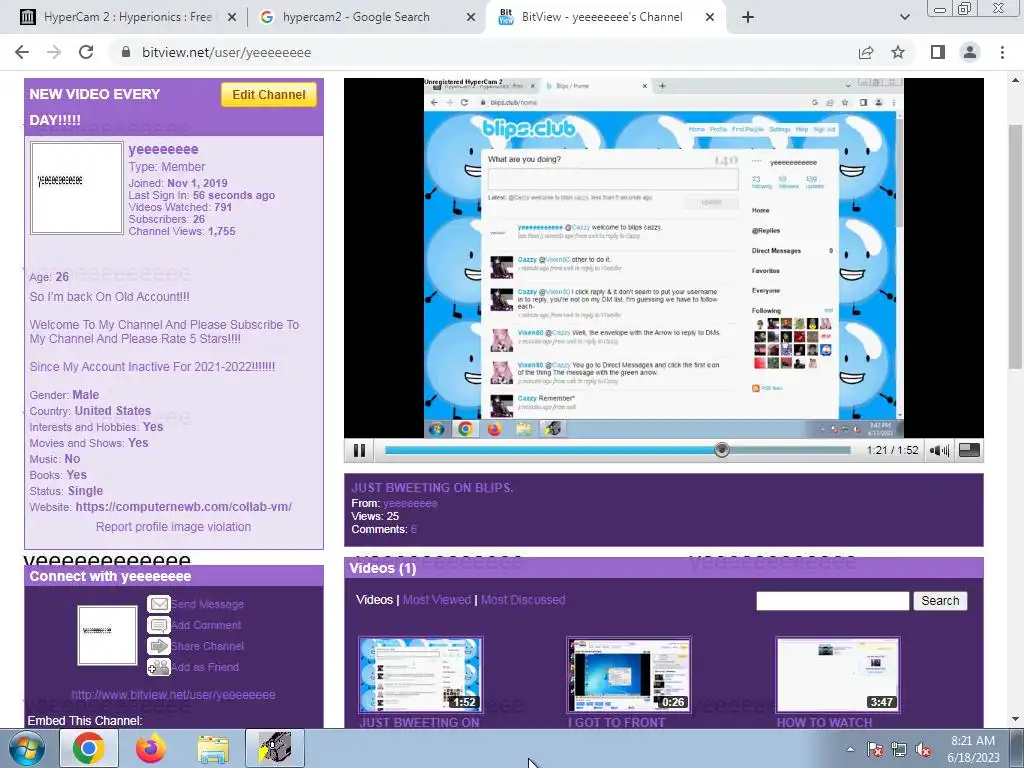Open the Chrome profile menu
1024x768 pixels.
[x=970, y=52]
